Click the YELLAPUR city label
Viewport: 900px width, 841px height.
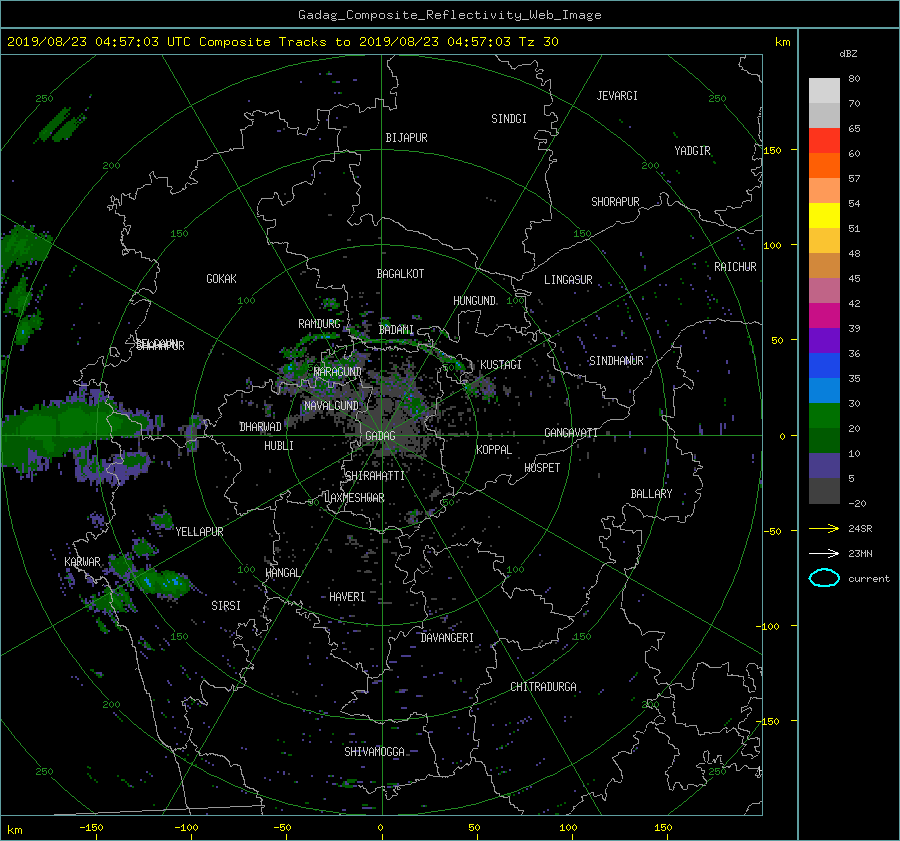(199, 532)
